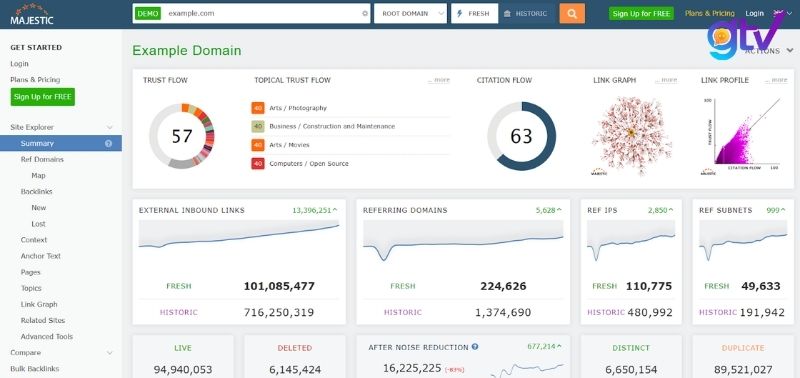Collapse the Site Explorer section chevron

pyautogui.click(x=109, y=128)
